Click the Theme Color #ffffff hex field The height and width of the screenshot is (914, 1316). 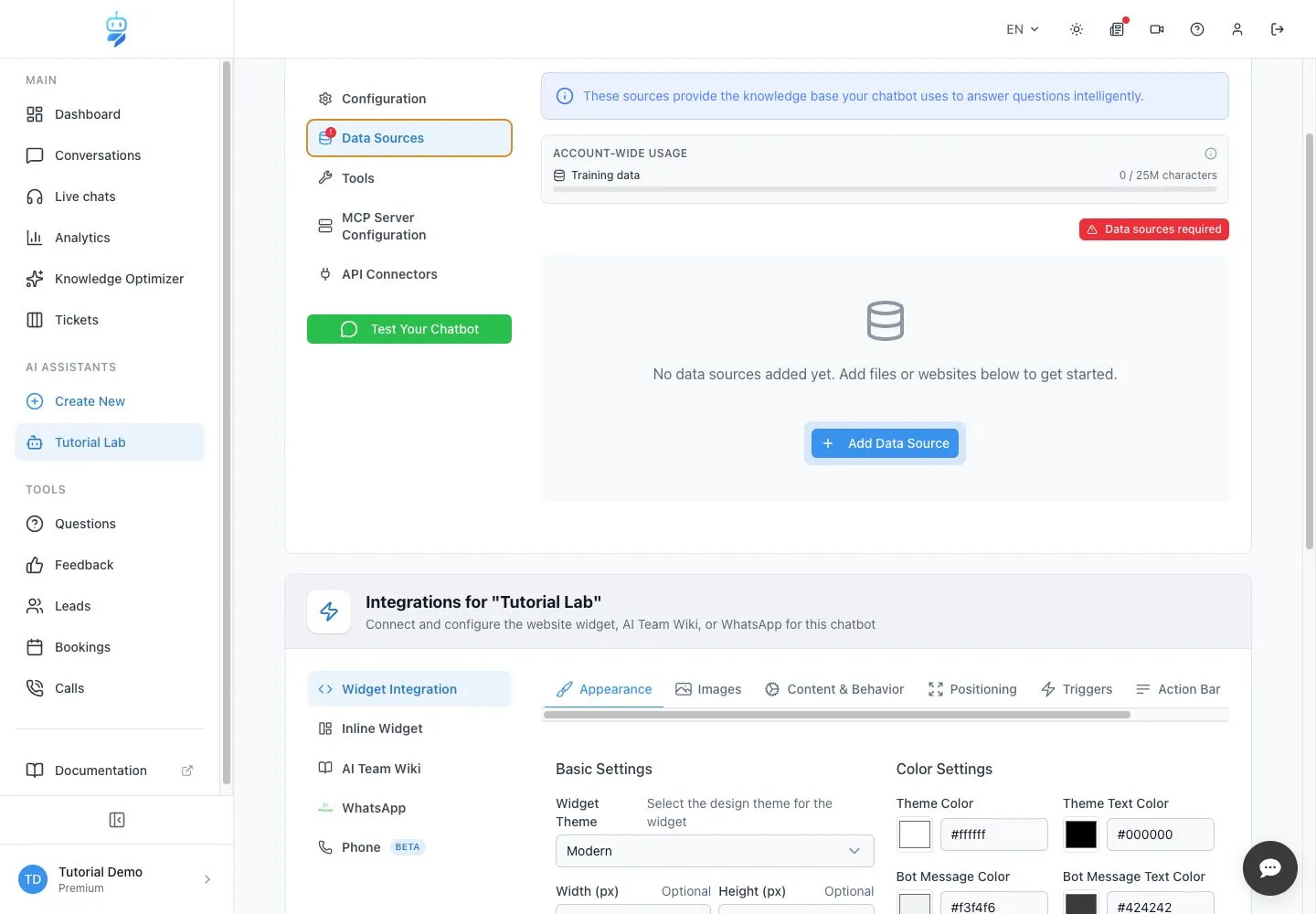coord(994,834)
